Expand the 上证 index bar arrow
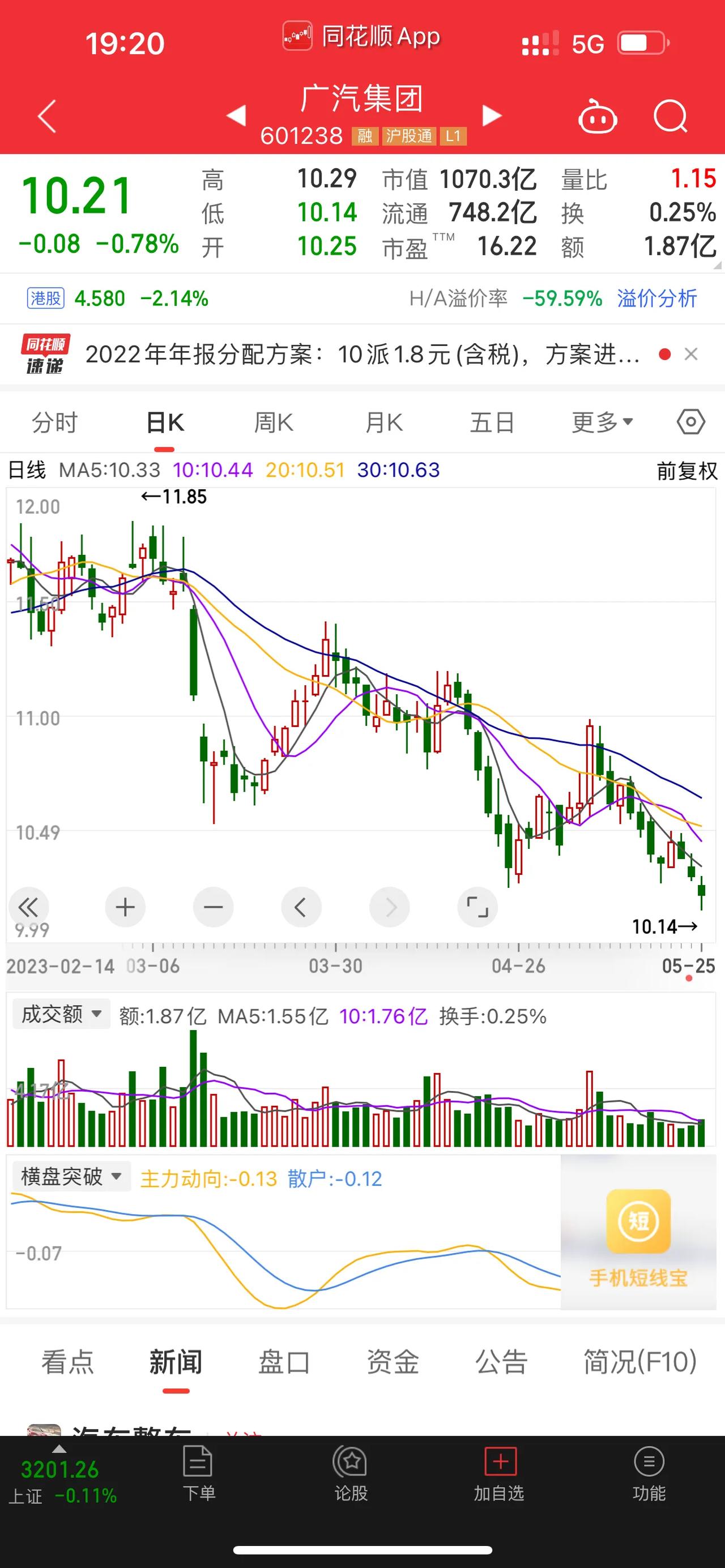 click(x=59, y=1449)
